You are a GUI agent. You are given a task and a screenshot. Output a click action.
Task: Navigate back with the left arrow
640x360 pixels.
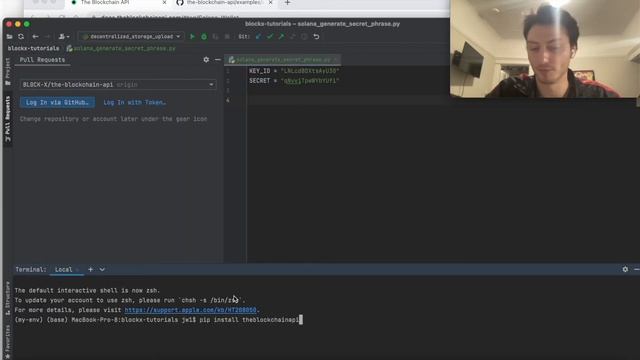(x=36, y=36)
